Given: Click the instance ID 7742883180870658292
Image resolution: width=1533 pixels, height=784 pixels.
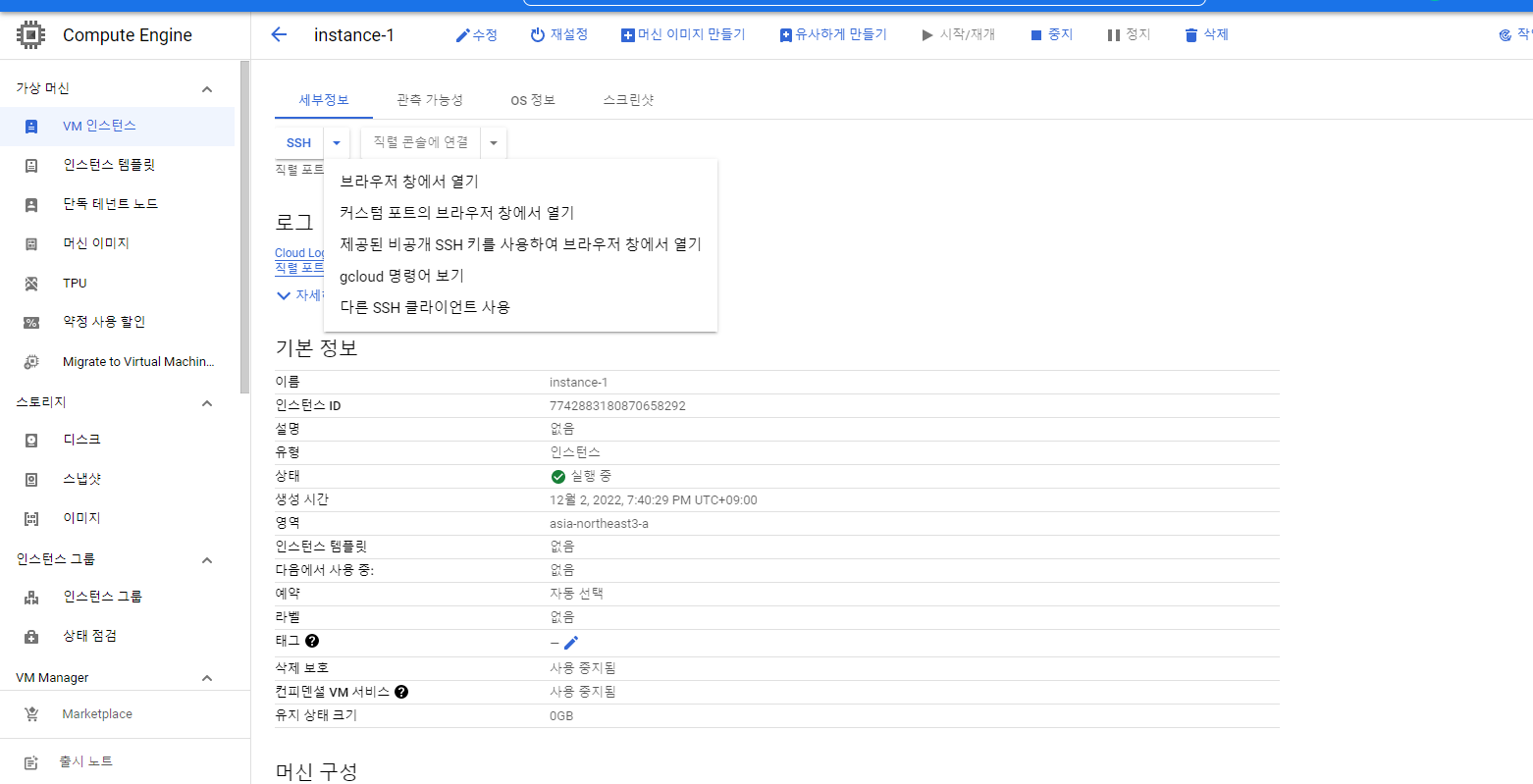Looking at the screenshot, I should pyautogui.click(x=617, y=406).
